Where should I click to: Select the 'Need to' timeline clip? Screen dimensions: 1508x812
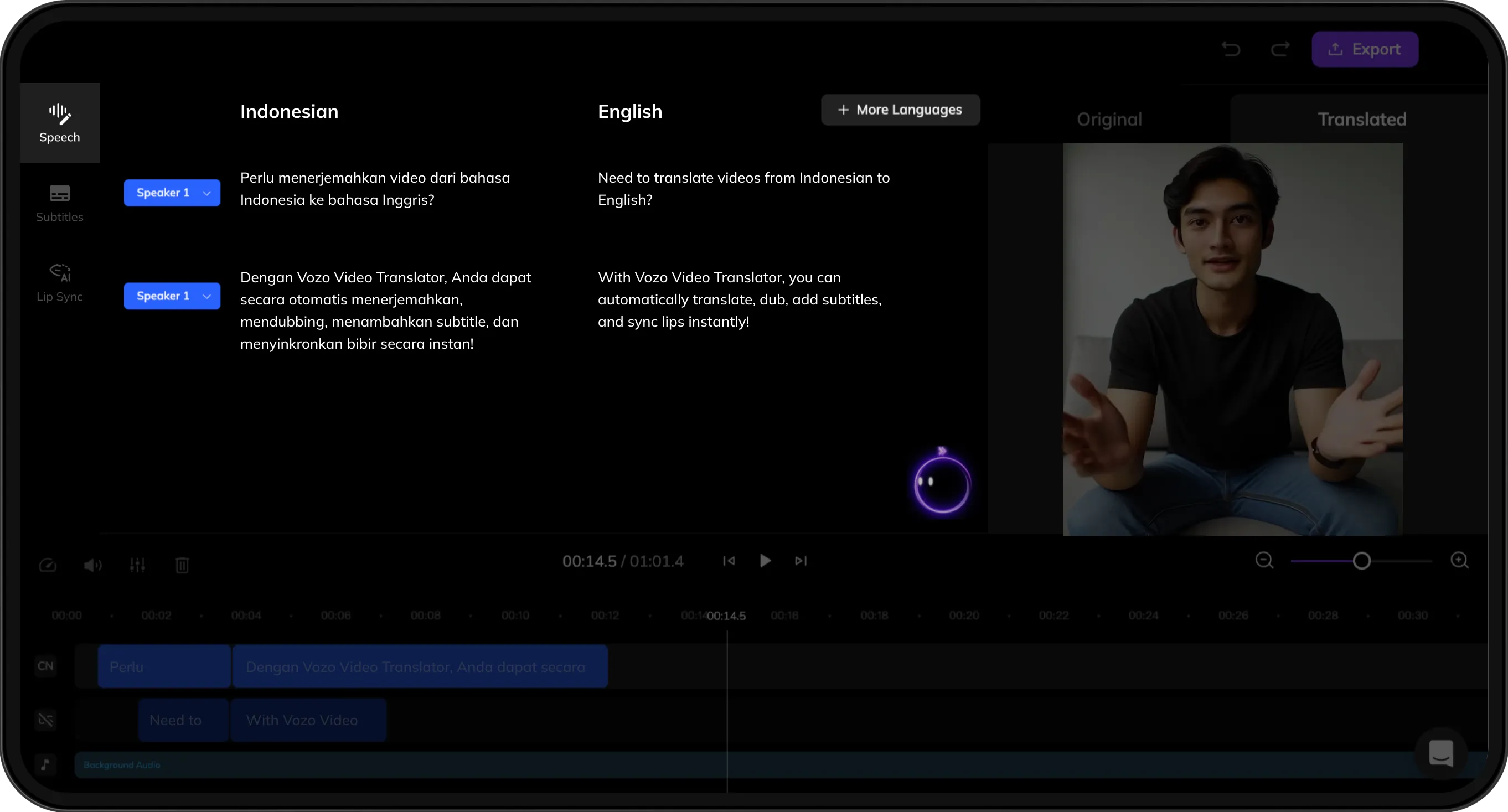tap(183, 720)
